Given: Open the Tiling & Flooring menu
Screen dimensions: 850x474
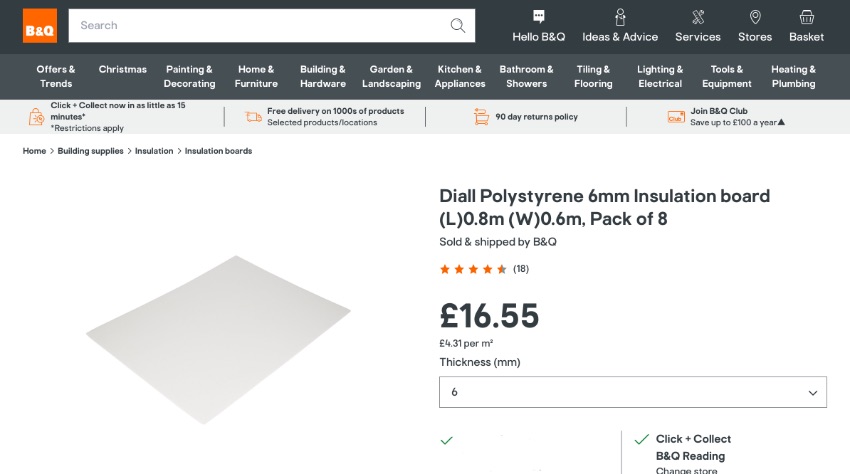Looking at the screenshot, I should point(593,77).
